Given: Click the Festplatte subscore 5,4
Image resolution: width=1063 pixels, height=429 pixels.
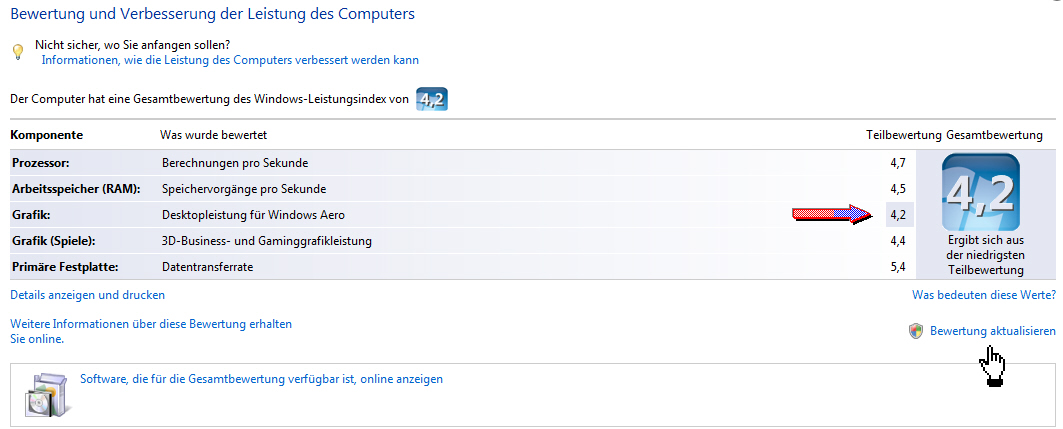Looking at the screenshot, I should 898,267.
